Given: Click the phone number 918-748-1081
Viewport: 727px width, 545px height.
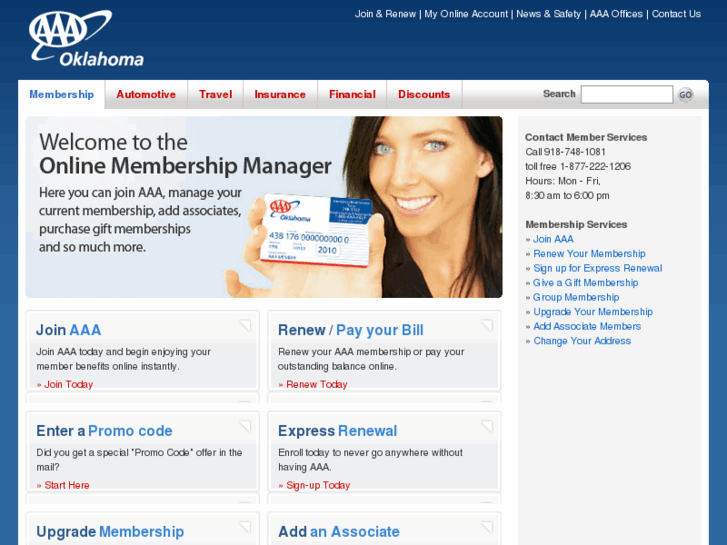Looking at the screenshot, I should pos(575,152).
